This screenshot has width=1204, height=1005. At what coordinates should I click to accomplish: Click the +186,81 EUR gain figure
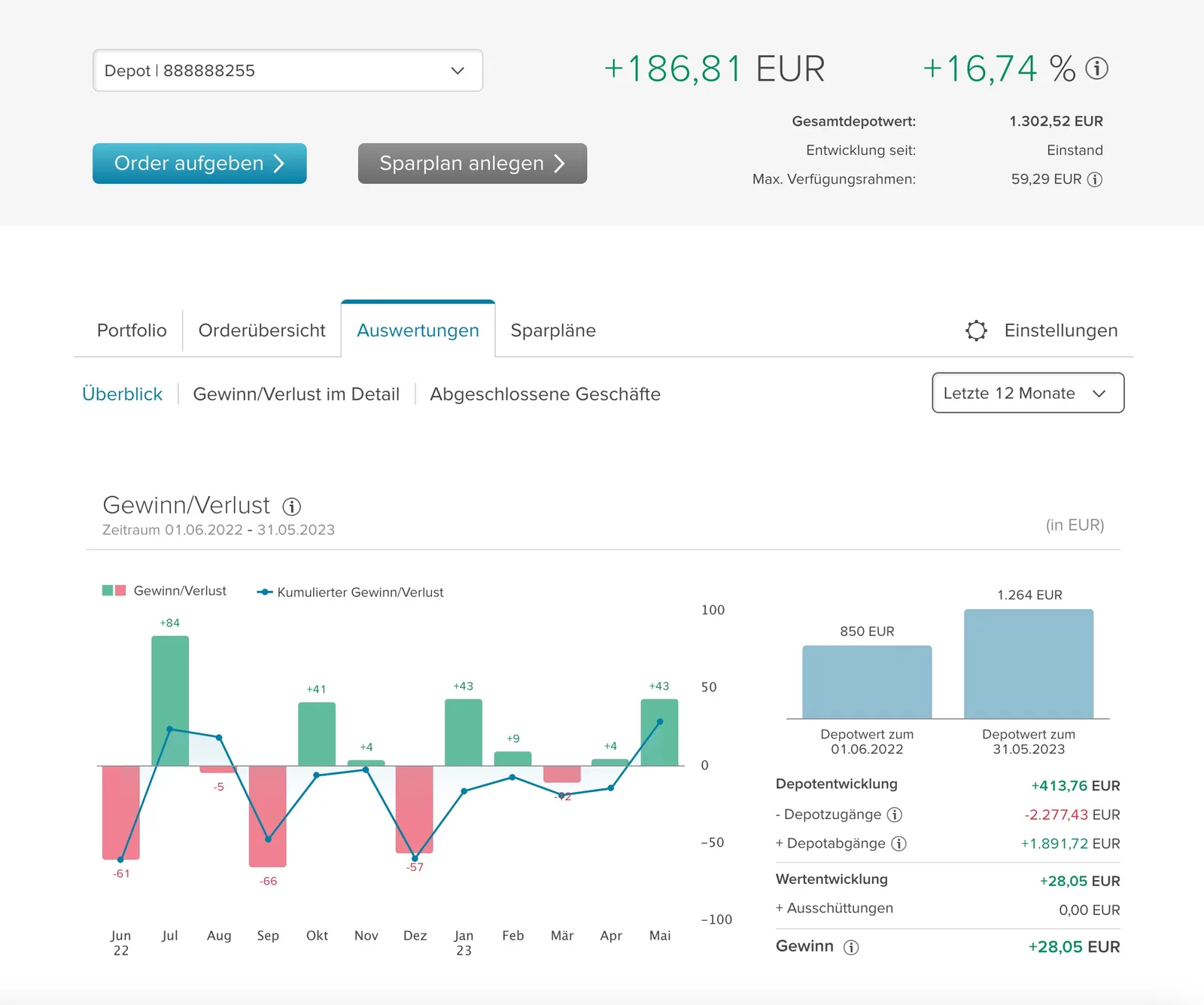(x=714, y=69)
